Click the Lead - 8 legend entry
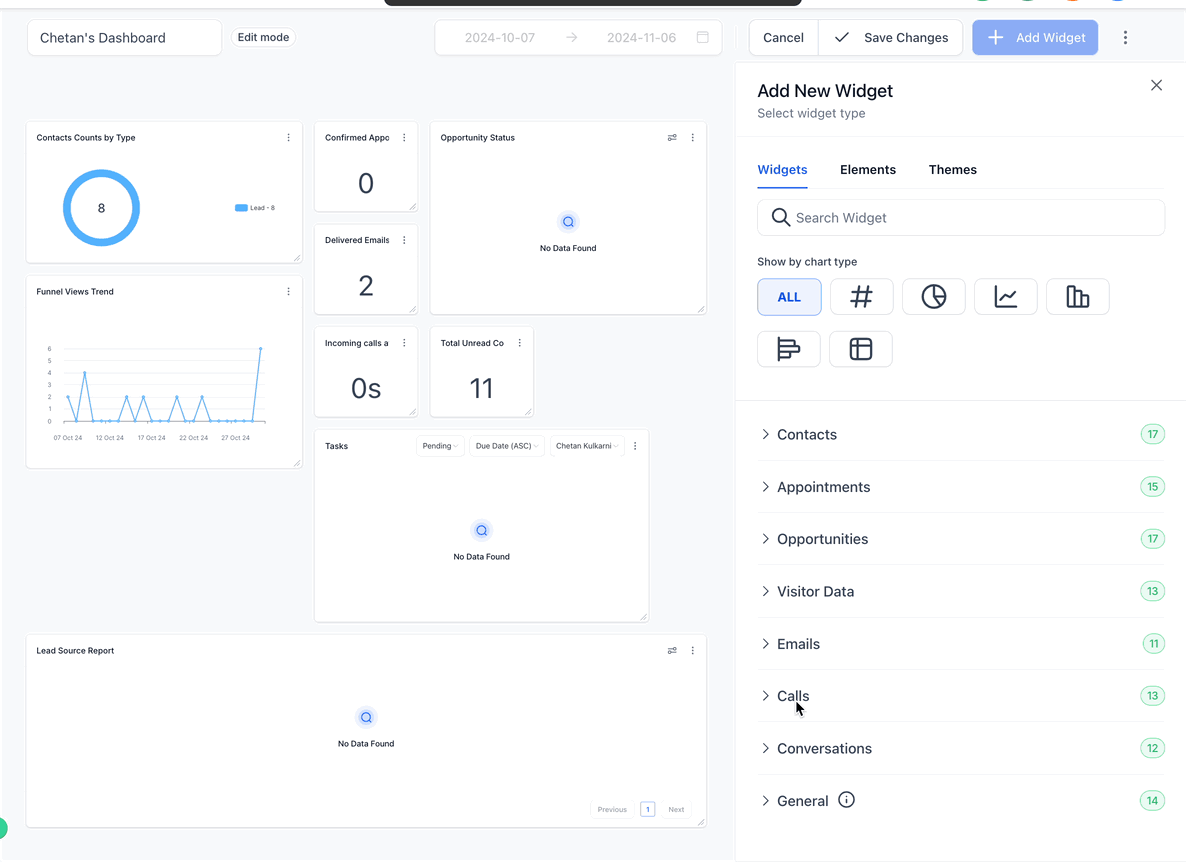This screenshot has height=862, width=1186. (x=255, y=208)
